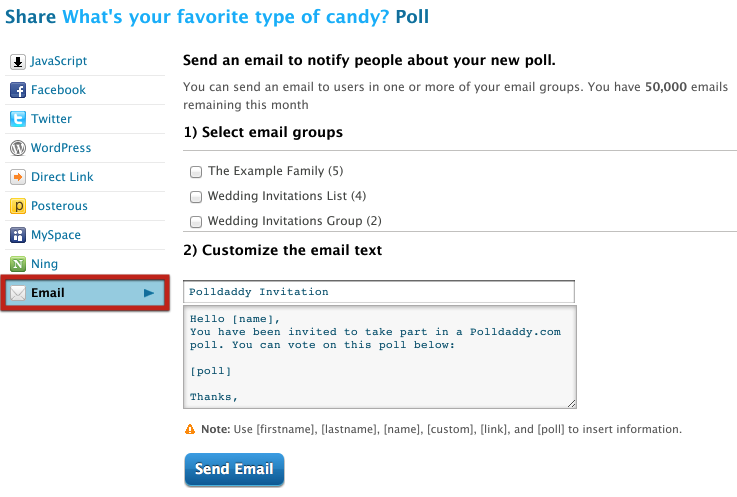Click the WordPress logo icon
The height and width of the screenshot is (497, 737).
click(18, 148)
